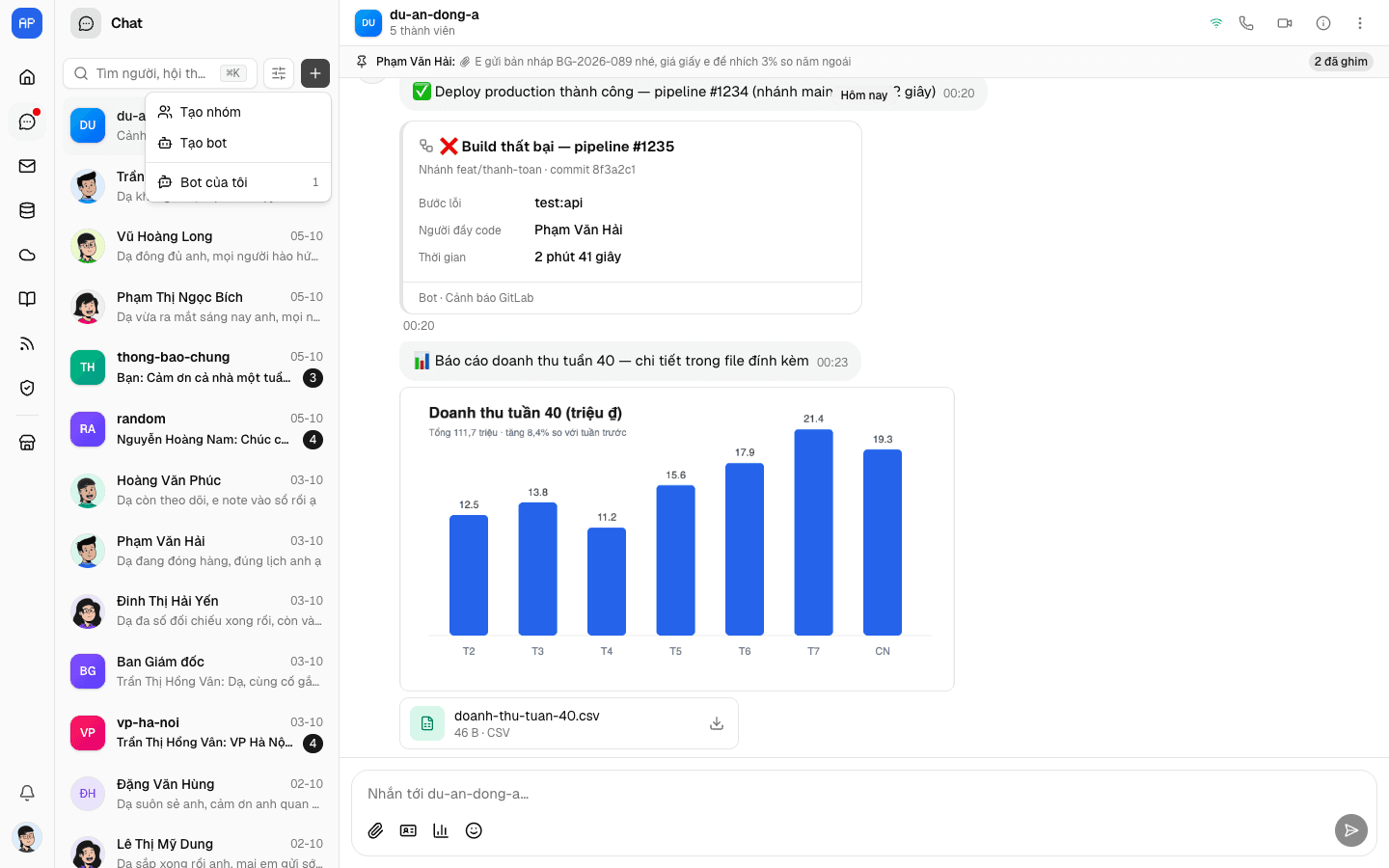The height and width of the screenshot is (868, 1389).
Task: Select Tạo nhóm menu entry
Action: coord(238,112)
